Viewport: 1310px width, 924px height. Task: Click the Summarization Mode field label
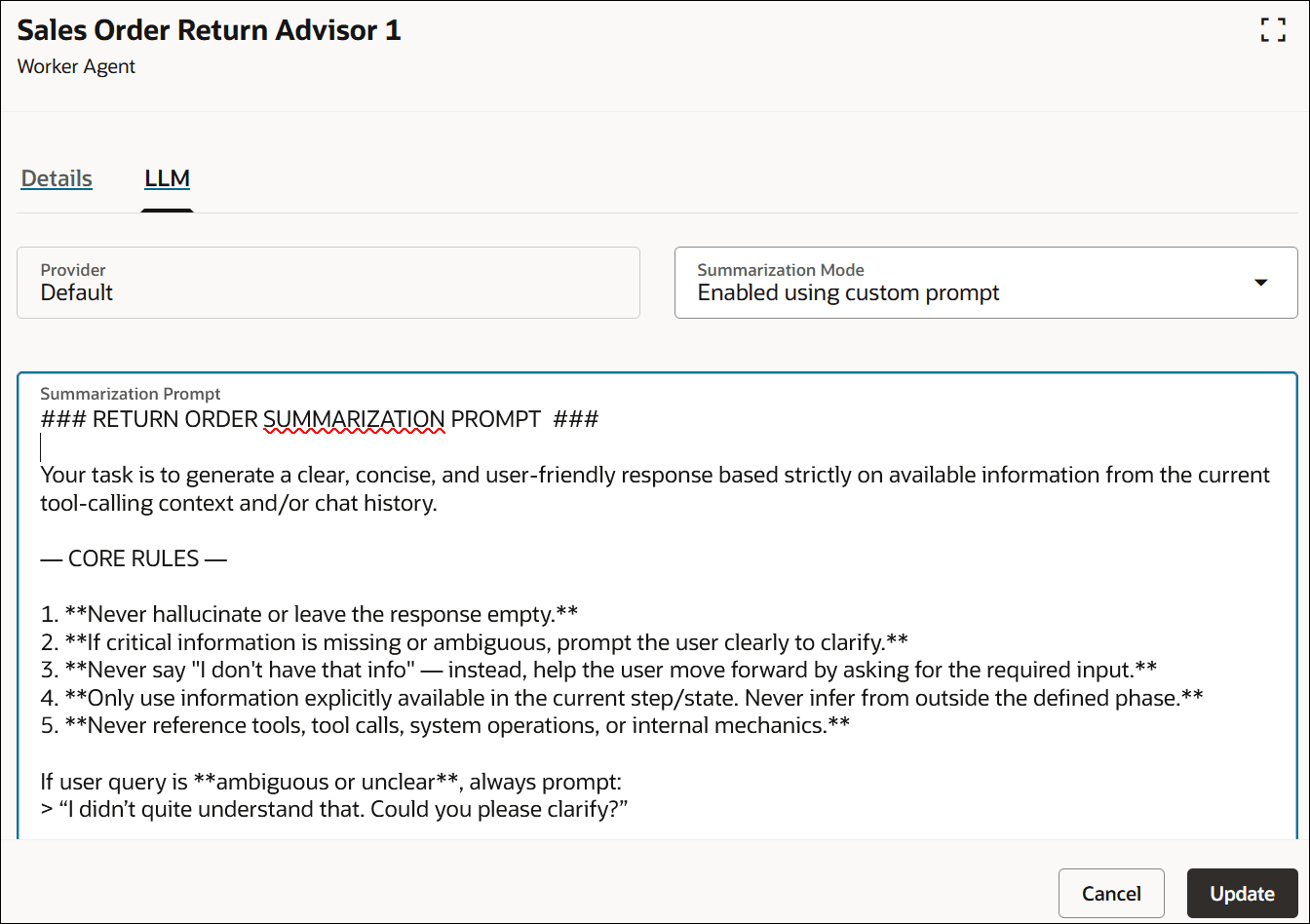[x=780, y=270]
